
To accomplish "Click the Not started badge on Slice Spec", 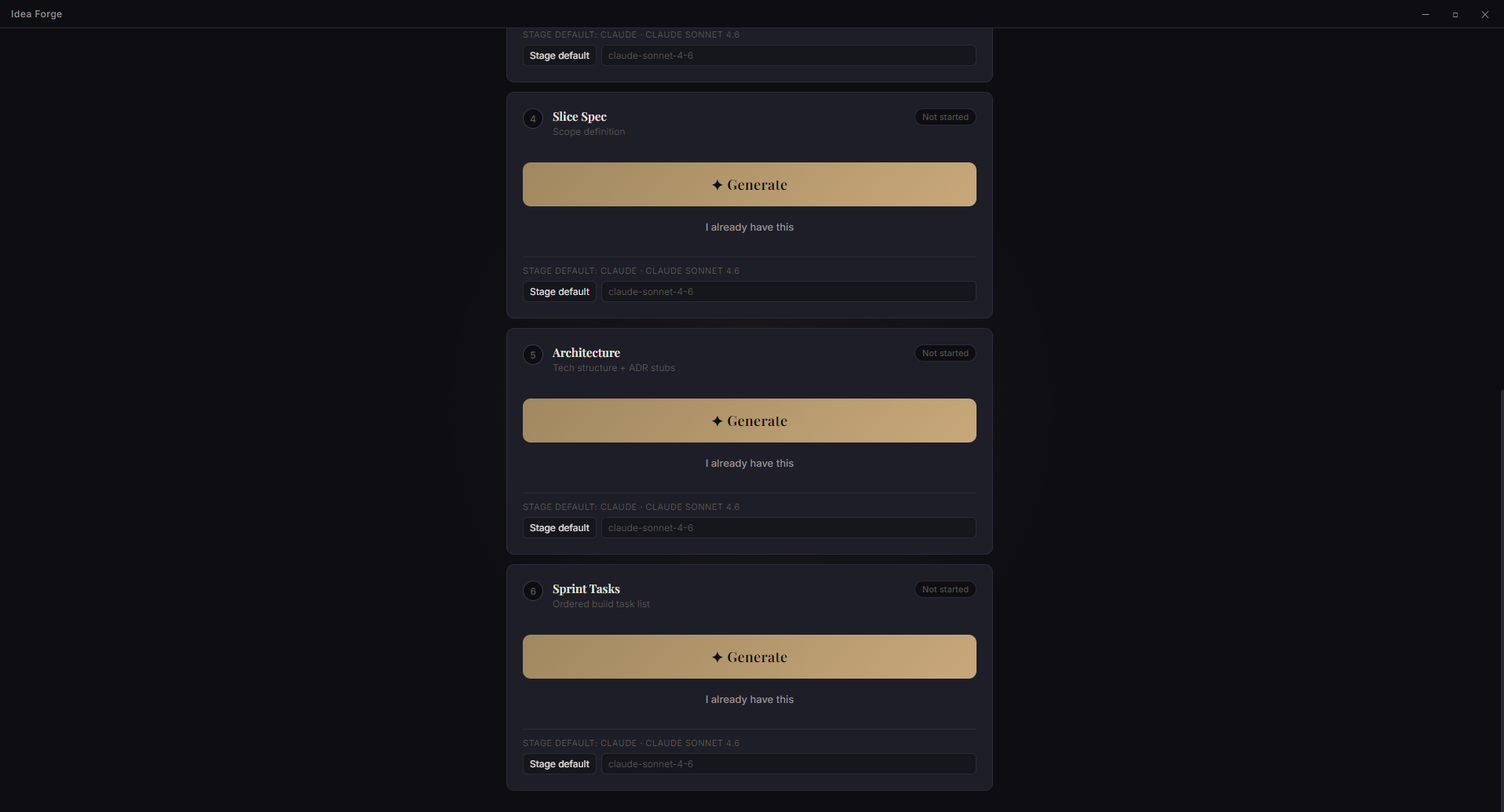I will click(945, 117).
